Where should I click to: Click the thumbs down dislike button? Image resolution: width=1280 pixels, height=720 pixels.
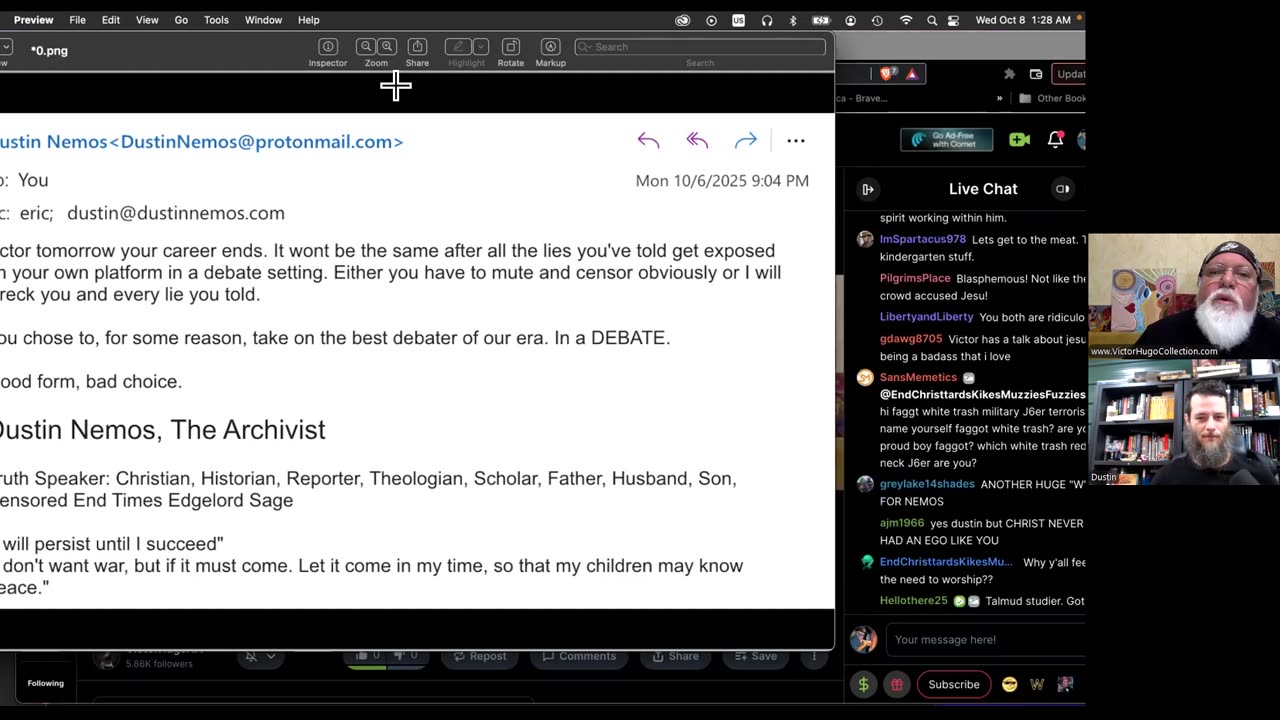[x=407, y=656]
